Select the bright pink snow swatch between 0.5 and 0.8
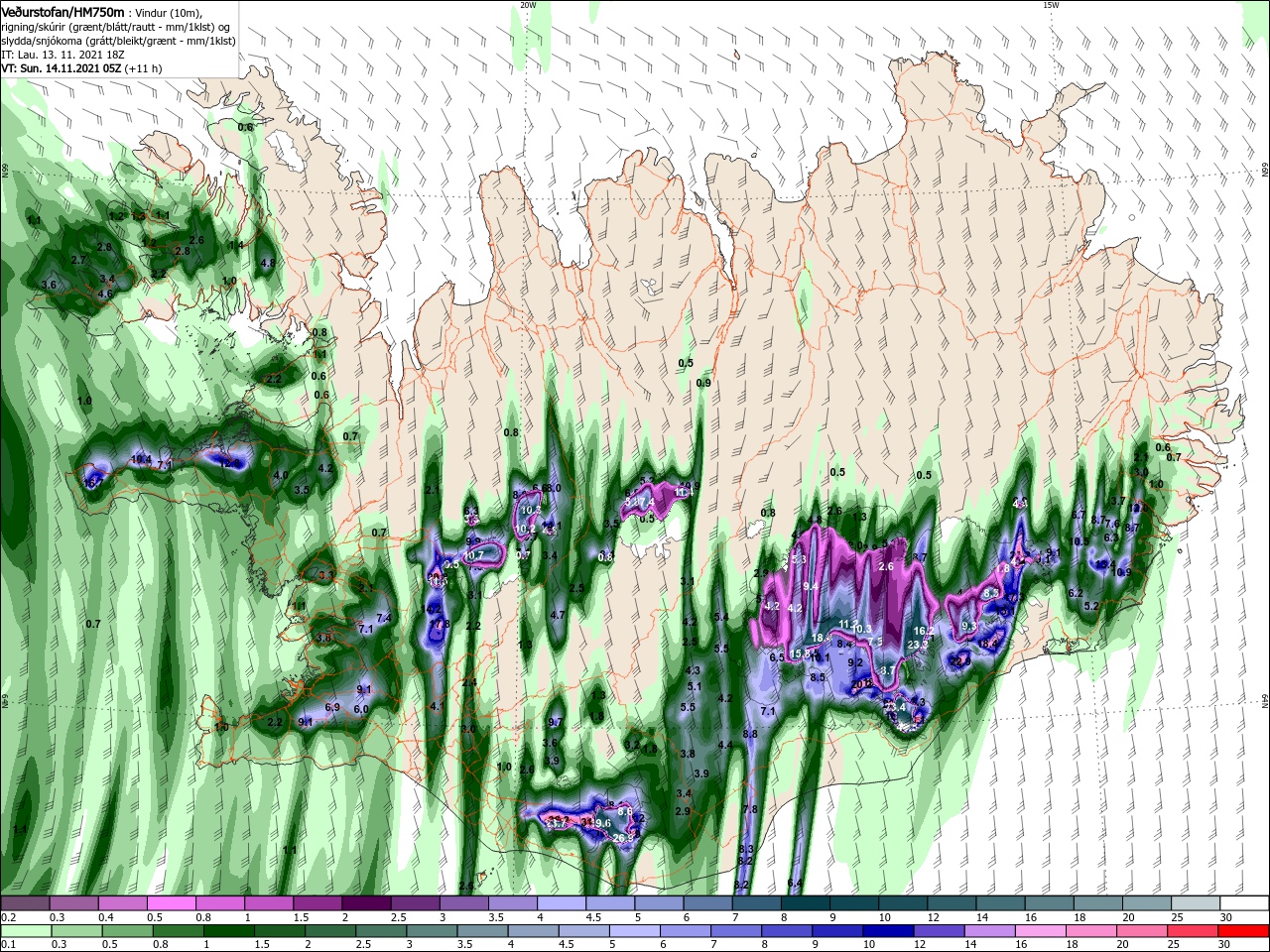This screenshot has width=1270, height=952. coord(171,903)
